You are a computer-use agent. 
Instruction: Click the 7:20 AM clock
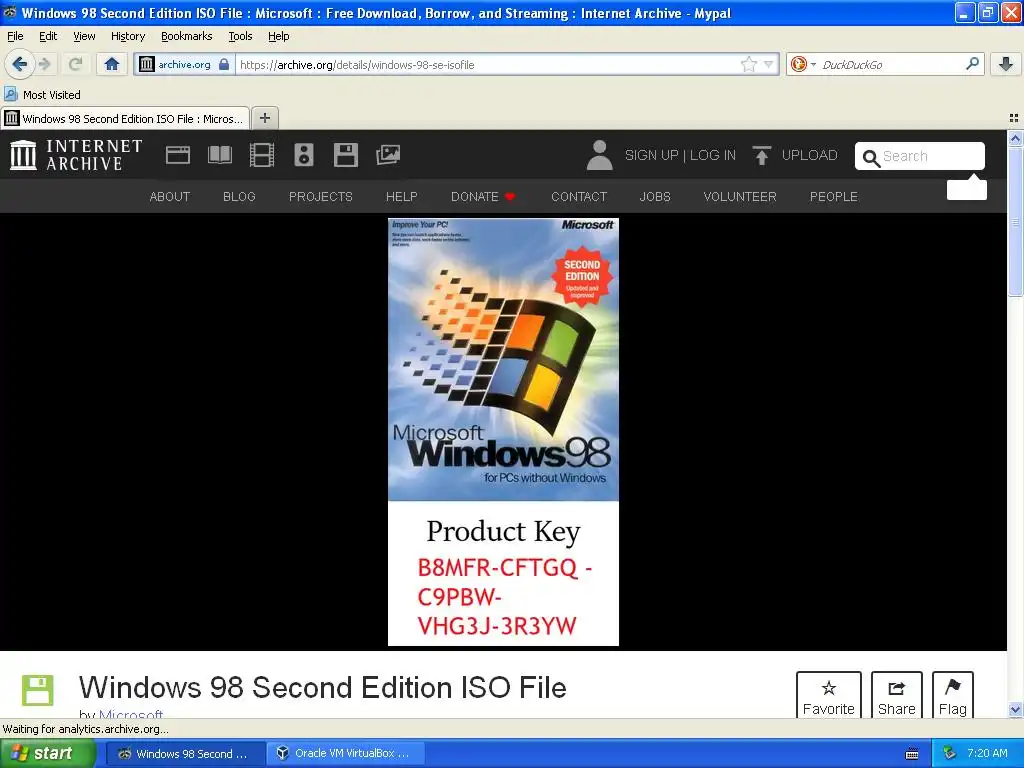pyautogui.click(x=987, y=753)
